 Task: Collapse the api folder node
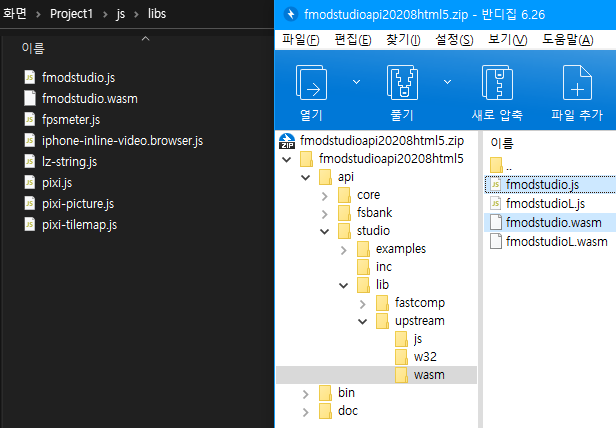[x=306, y=178]
